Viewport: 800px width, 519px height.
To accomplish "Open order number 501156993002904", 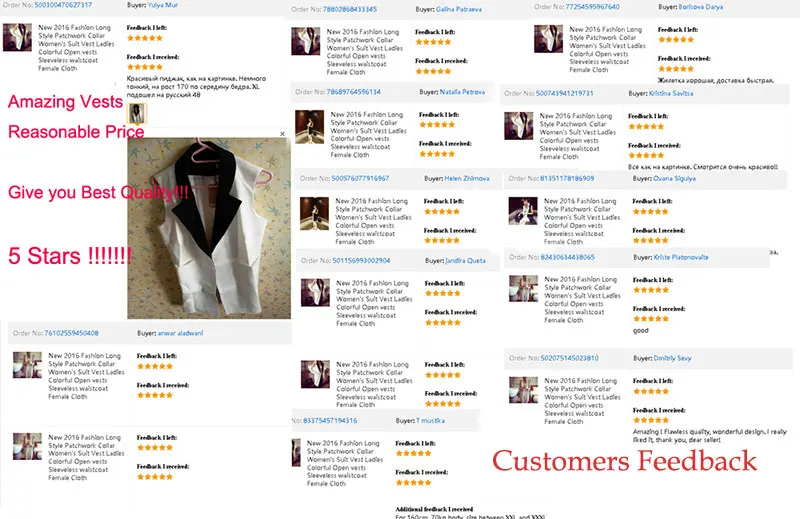I will pyautogui.click(x=361, y=261).
